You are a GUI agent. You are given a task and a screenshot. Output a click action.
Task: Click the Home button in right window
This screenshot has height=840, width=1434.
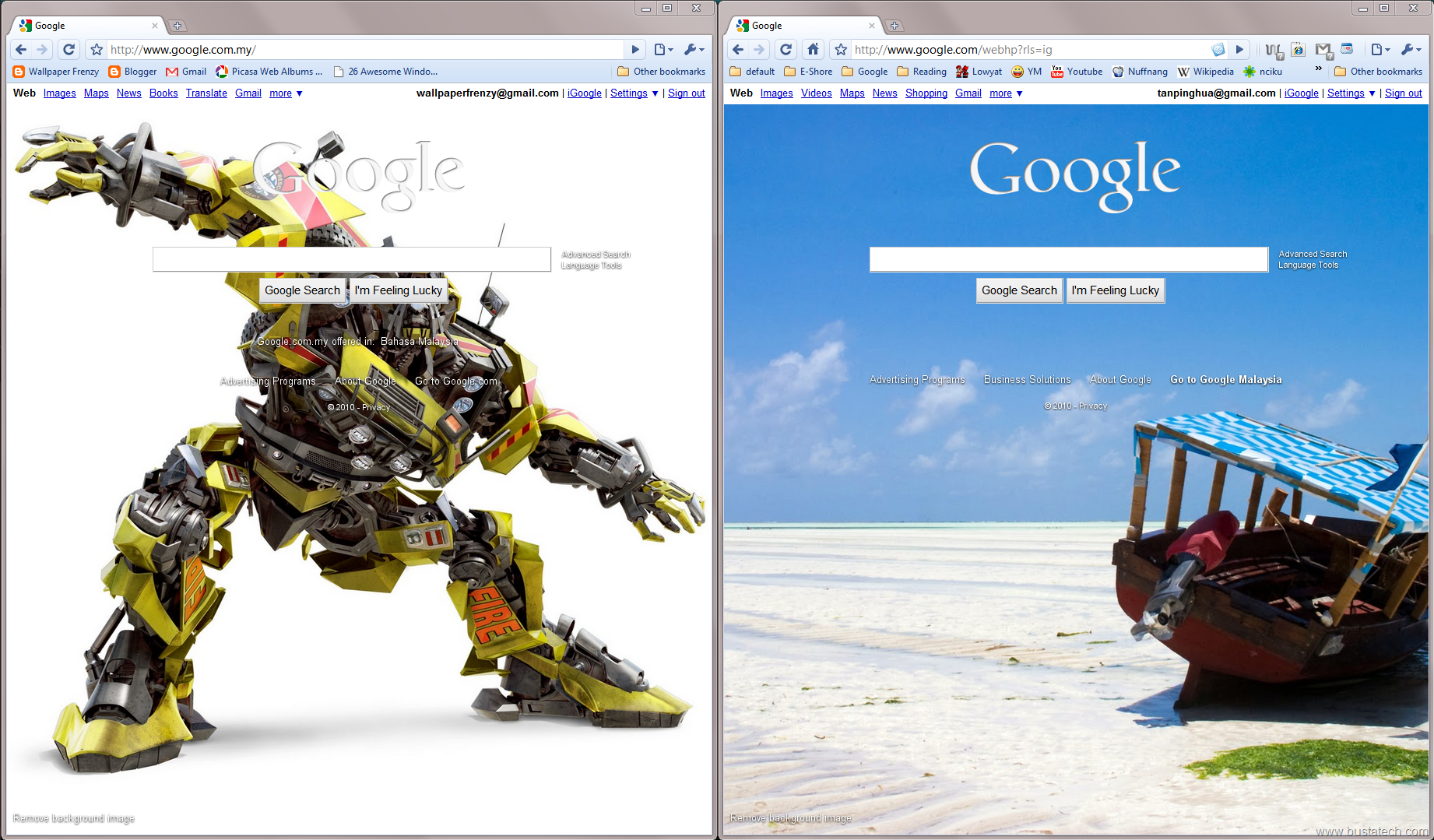coord(813,50)
